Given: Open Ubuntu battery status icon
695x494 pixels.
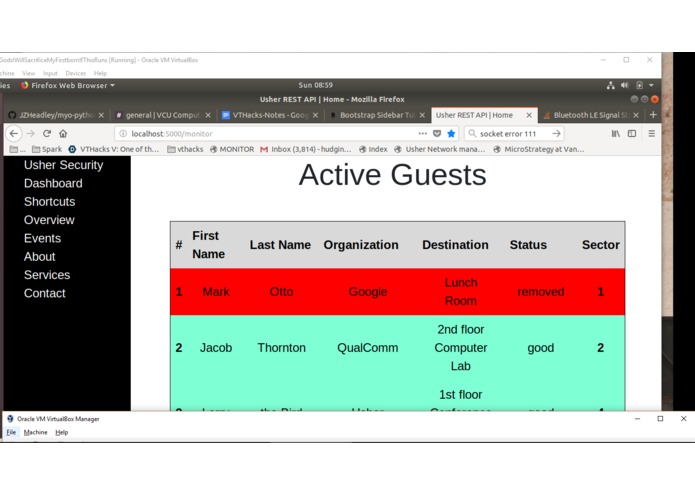Looking at the screenshot, I should [x=639, y=85].
